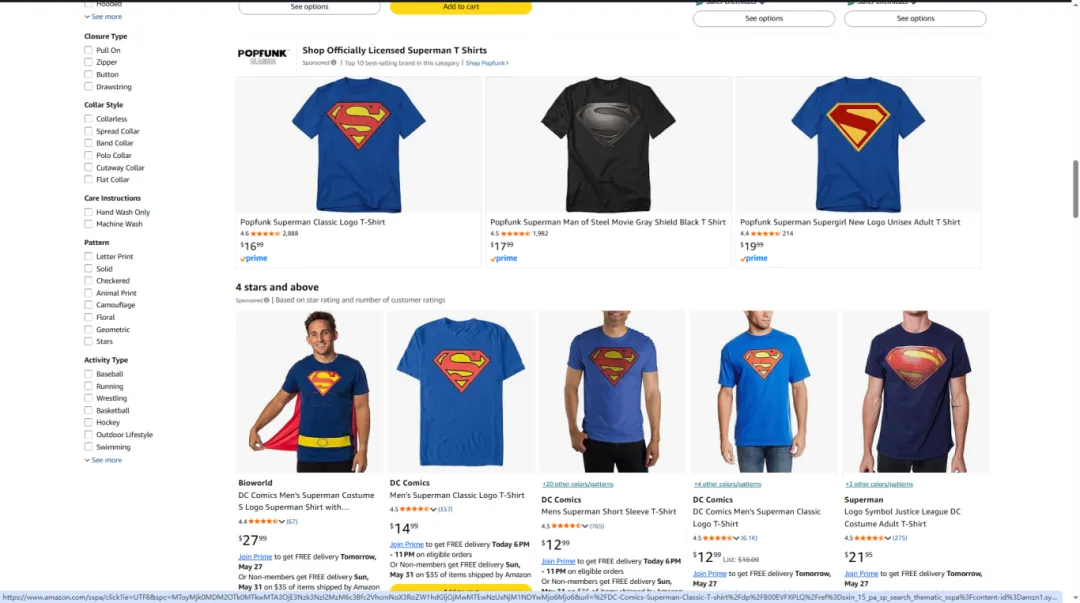The height and width of the screenshot is (603, 1080).
Task: Click Prime badge under Man of Steel shirt
Action: 503,258
